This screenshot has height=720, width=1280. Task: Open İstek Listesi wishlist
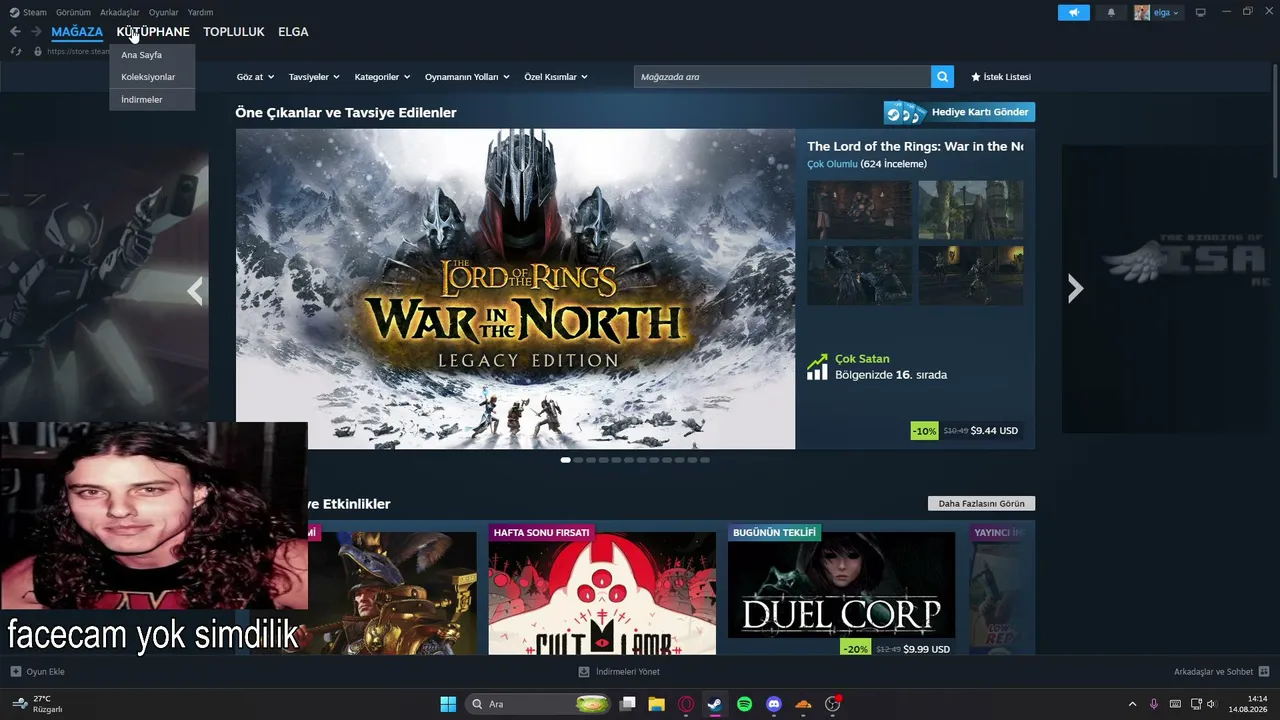coord(1001,77)
